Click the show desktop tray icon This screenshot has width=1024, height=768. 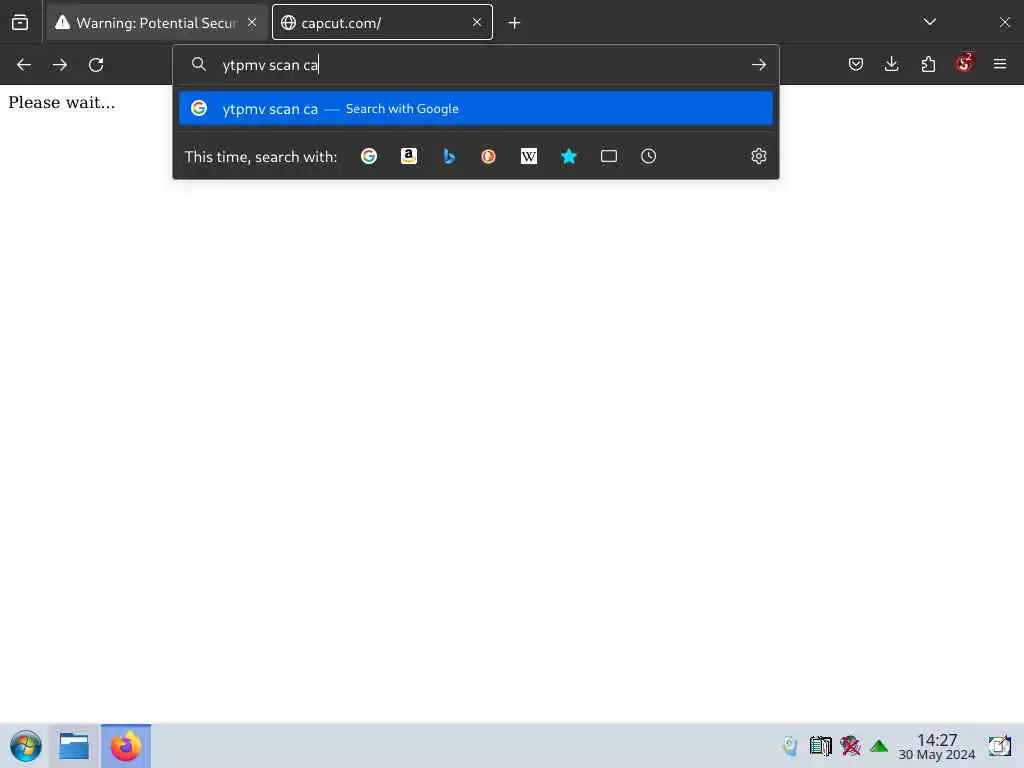[x=1000, y=746]
